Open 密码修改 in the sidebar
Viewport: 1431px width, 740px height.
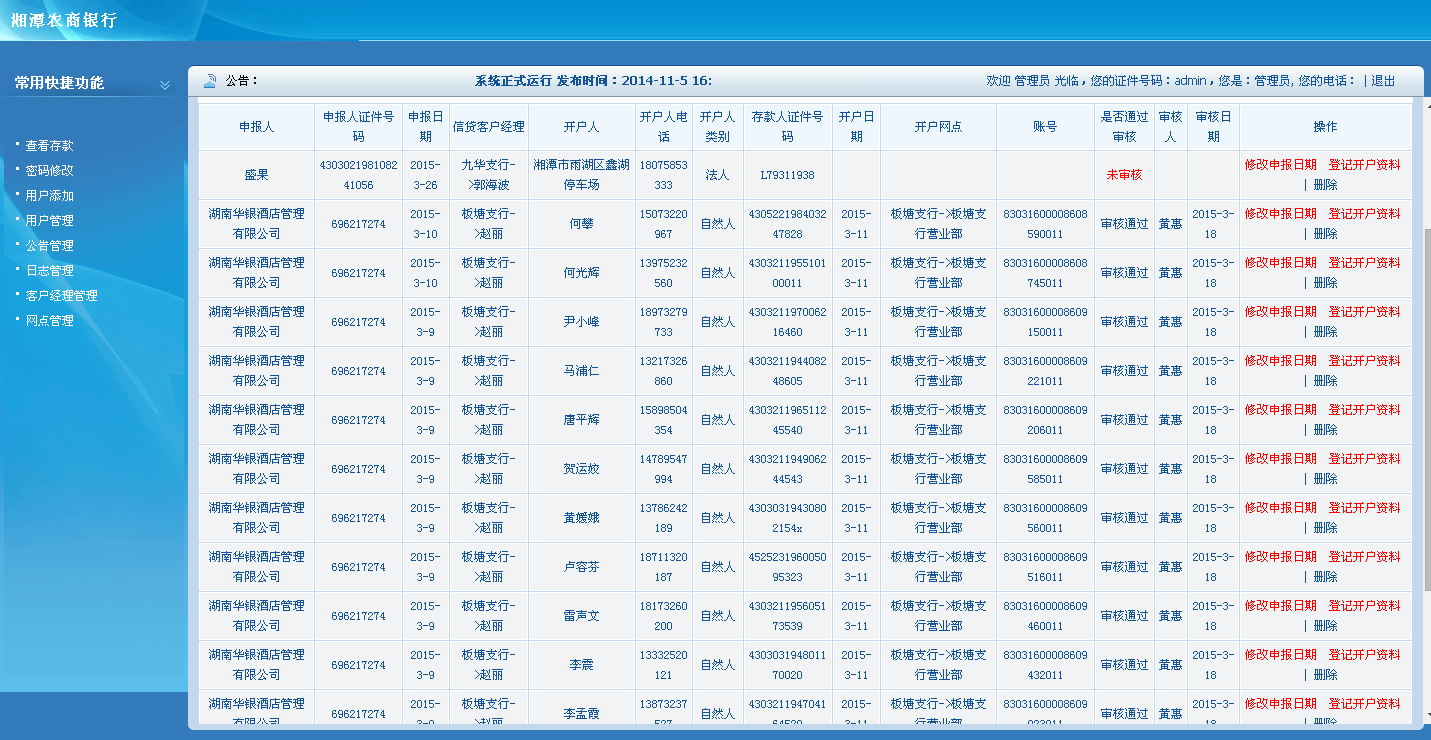[49, 171]
